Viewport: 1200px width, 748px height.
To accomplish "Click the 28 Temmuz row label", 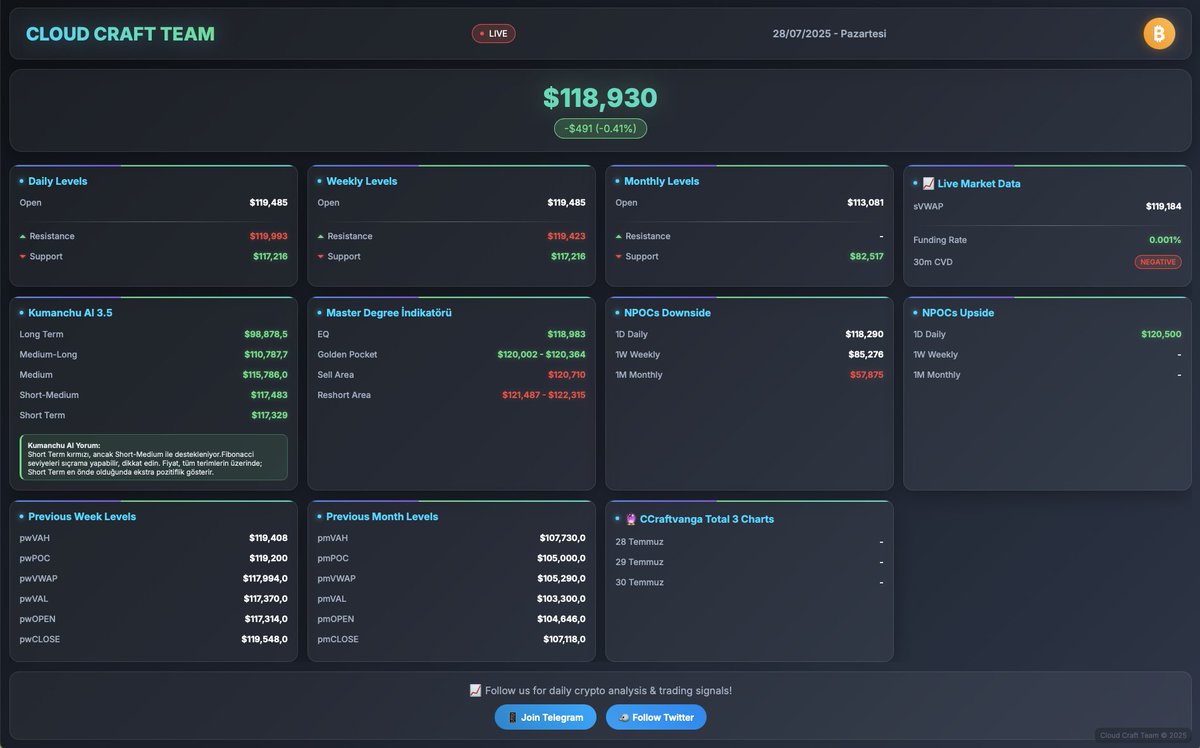I will tap(639, 542).
